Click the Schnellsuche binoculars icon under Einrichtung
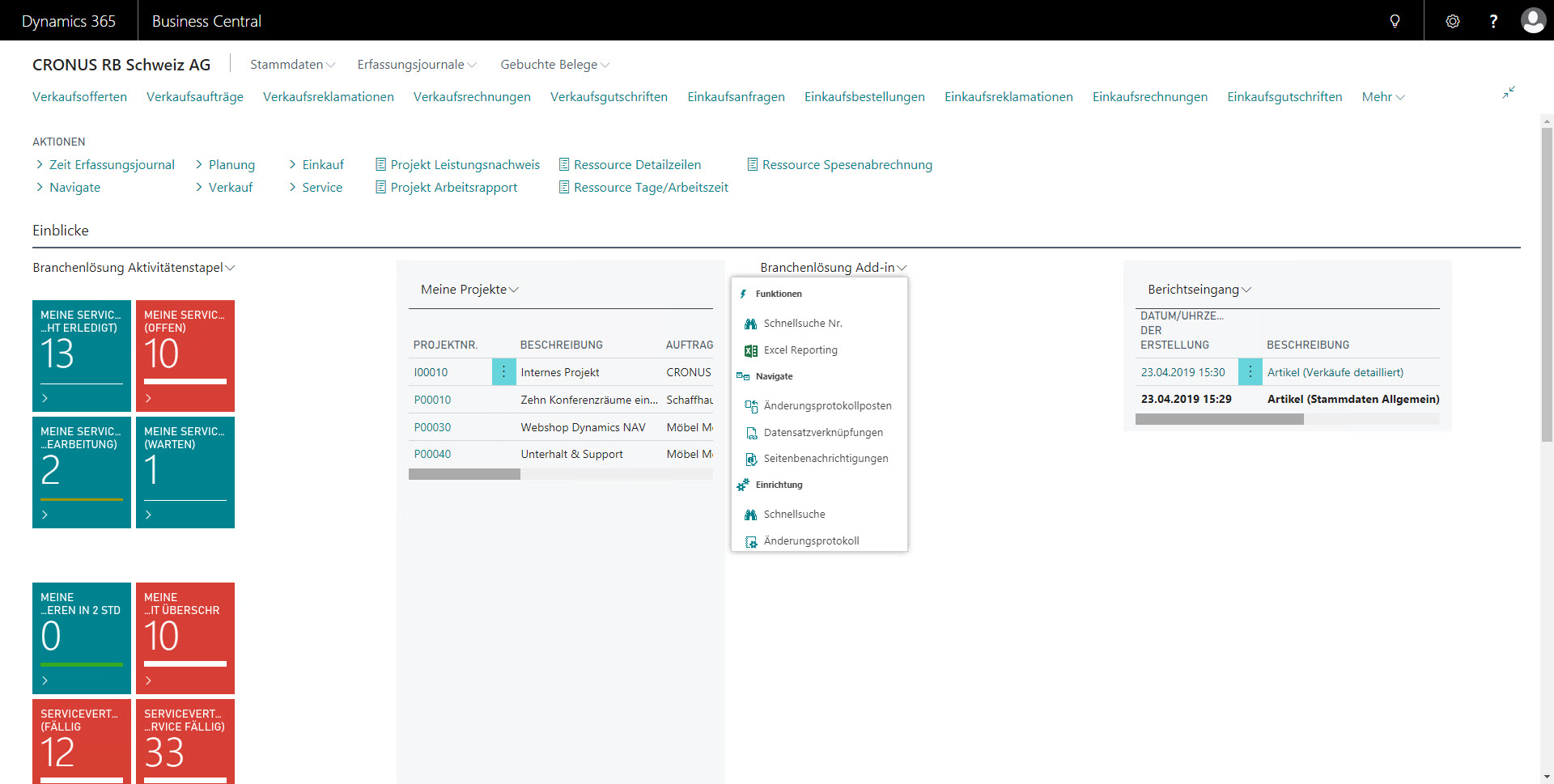The image size is (1554, 784). (750, 515)
